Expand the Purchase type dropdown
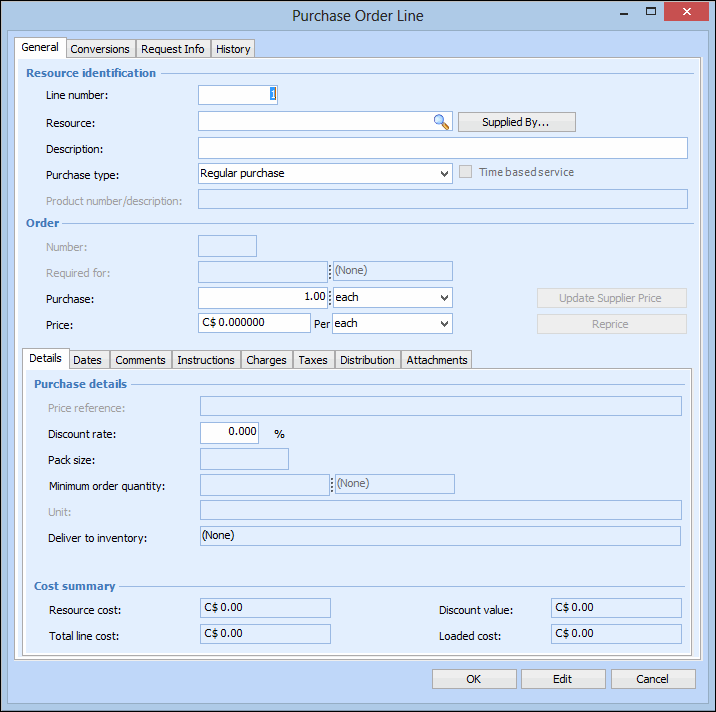This screenshot has width=716, height=712. 444,174
